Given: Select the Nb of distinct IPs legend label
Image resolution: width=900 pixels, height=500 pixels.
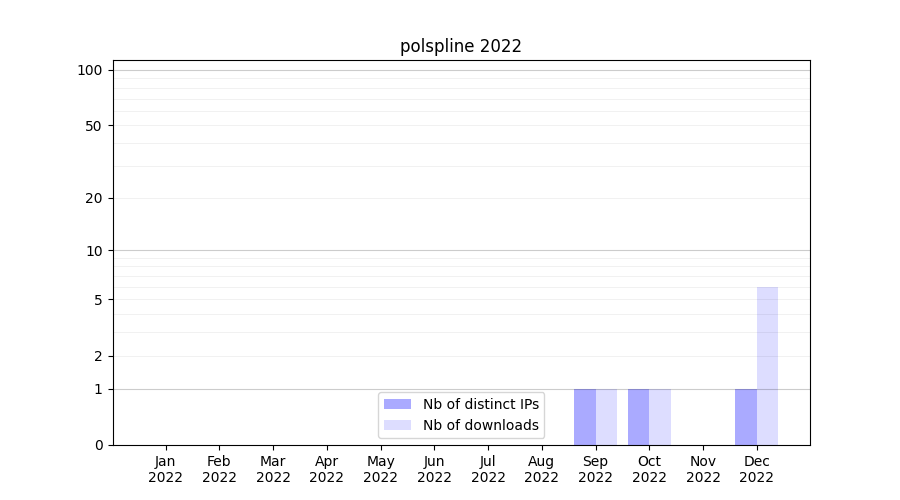Looking at the screenshot, I should point(480,404).
